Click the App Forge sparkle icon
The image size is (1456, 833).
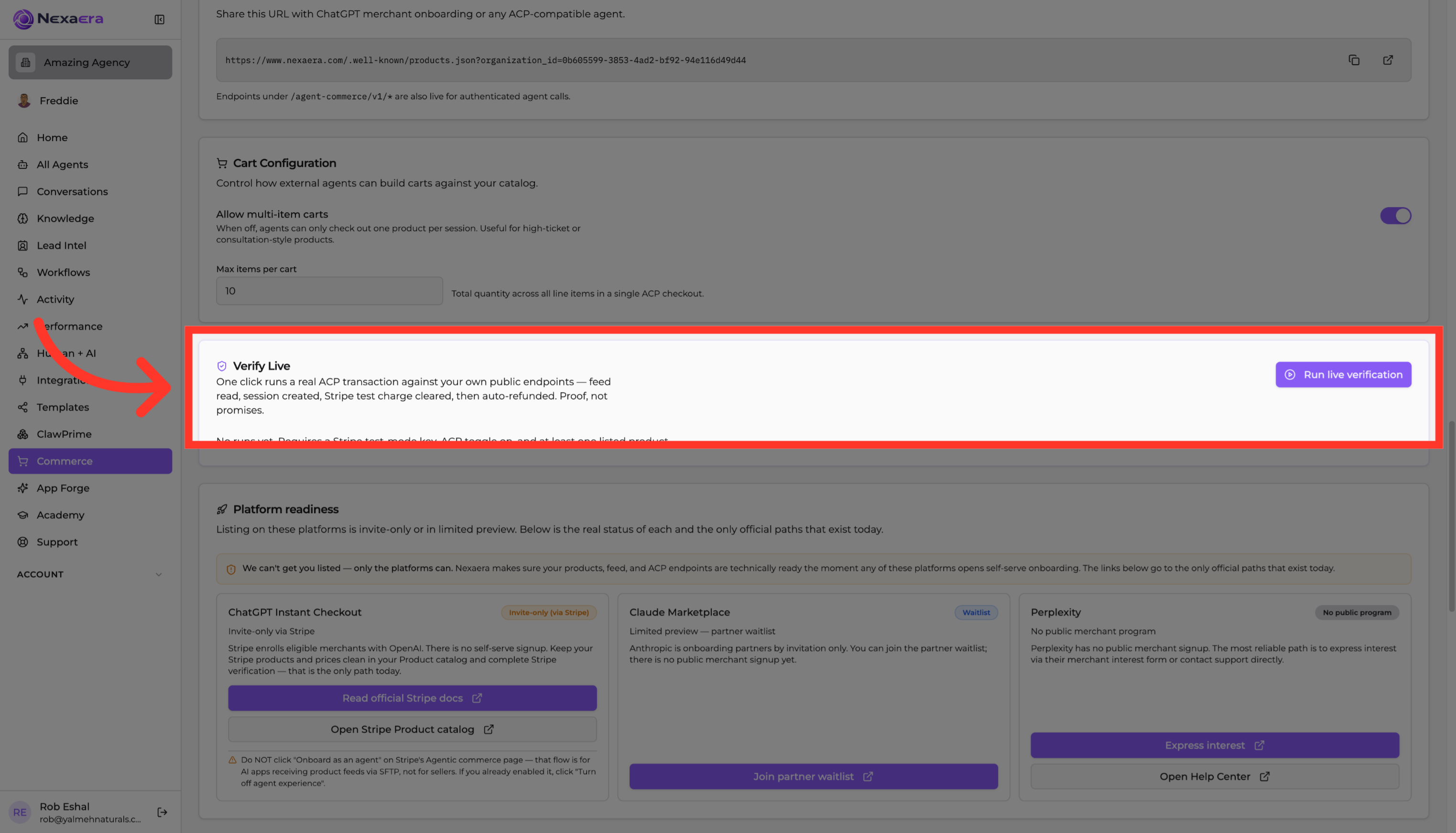23,488
